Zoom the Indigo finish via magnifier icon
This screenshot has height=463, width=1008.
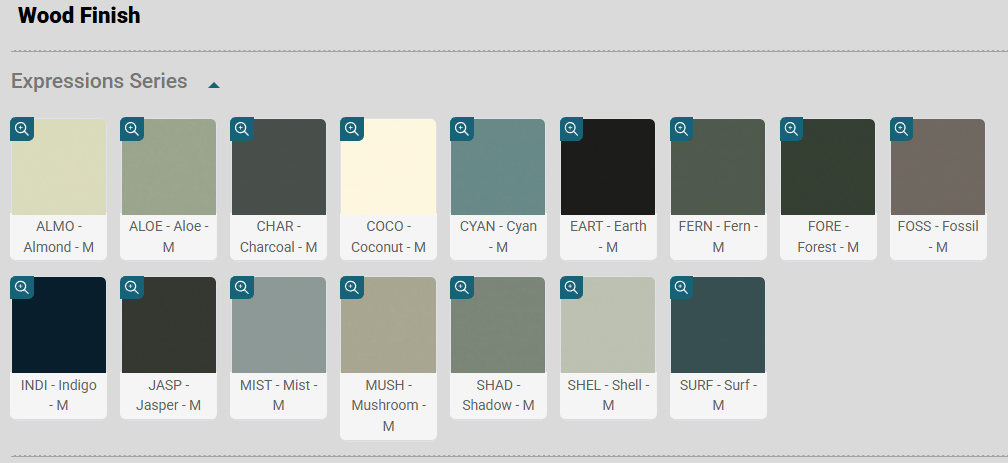tap(22, 287)
